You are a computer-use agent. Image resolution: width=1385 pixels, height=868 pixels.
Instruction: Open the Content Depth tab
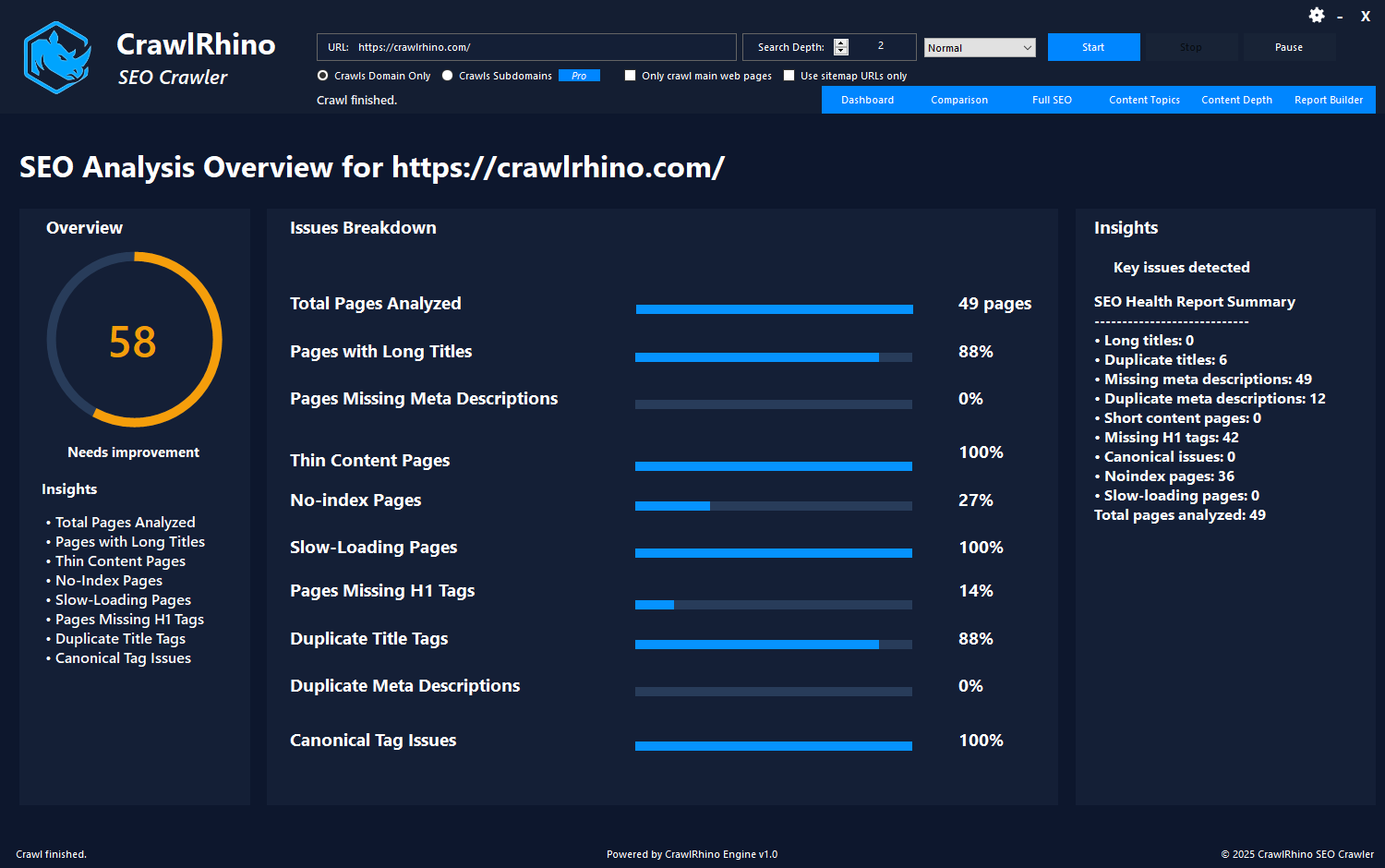(1236, 100)
